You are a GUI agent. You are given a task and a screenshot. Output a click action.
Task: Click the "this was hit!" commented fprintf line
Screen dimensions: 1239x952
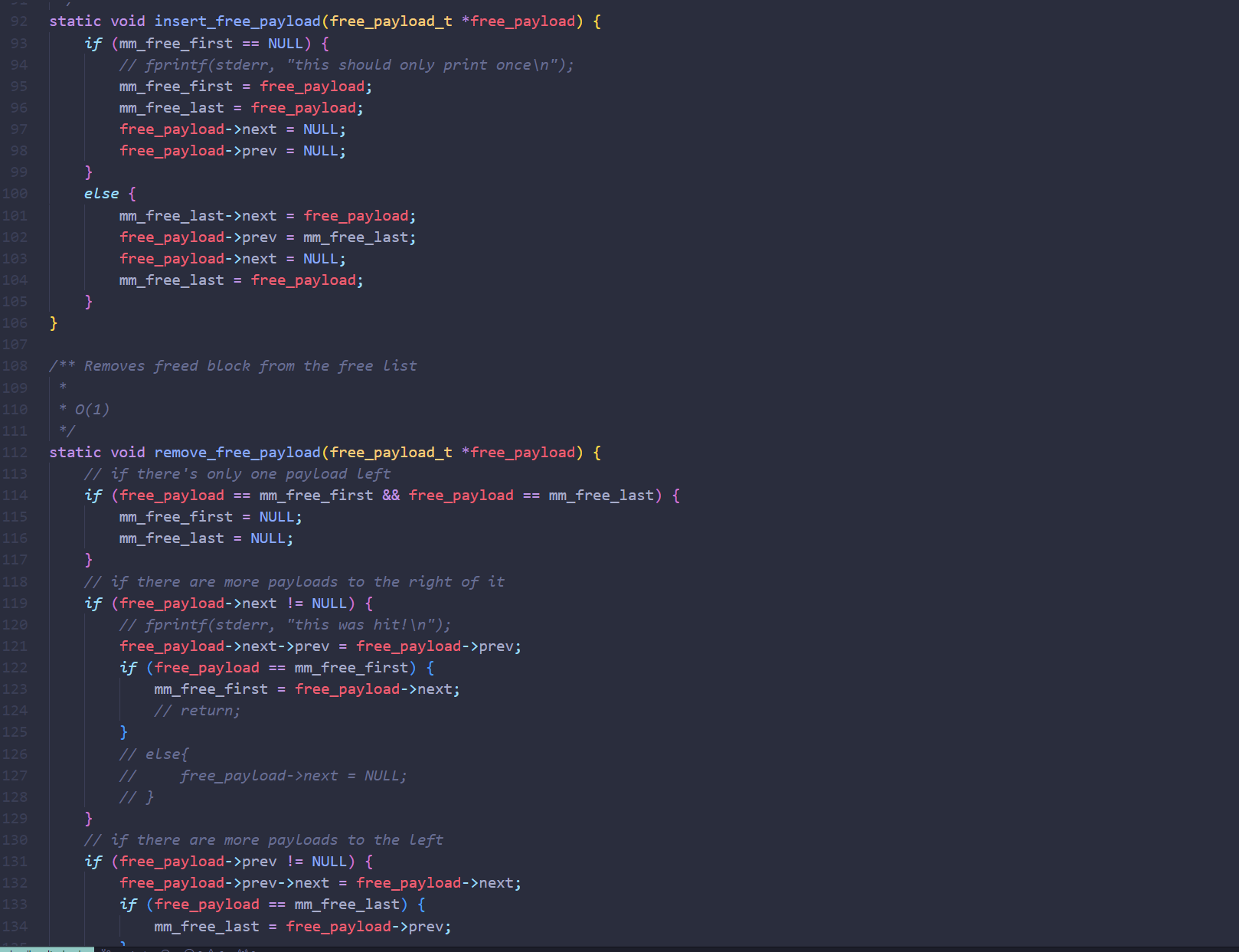[x=285, y=625]
